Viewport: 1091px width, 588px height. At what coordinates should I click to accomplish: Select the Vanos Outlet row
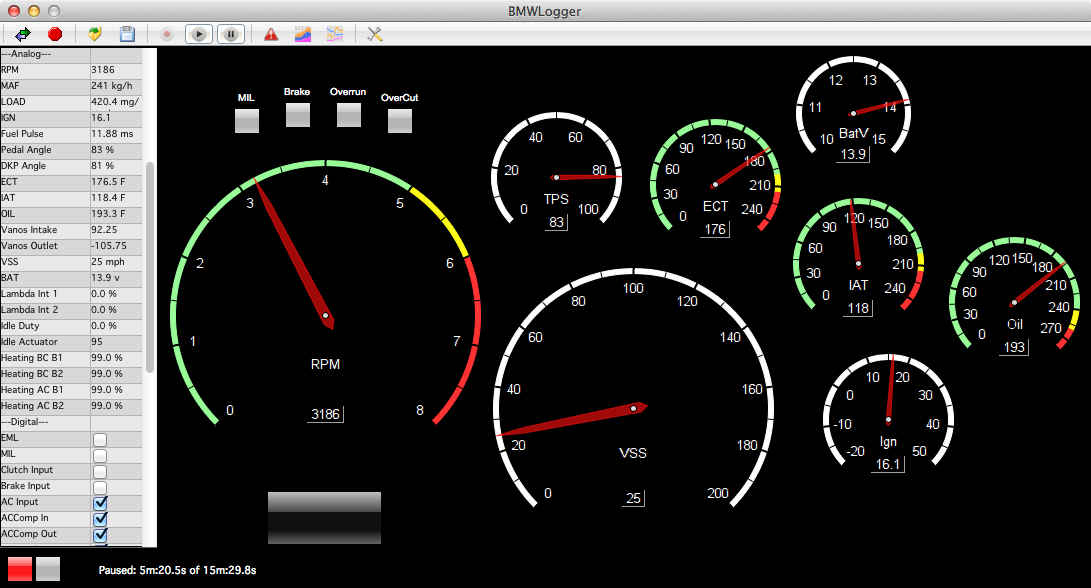[x=71, y=246]
